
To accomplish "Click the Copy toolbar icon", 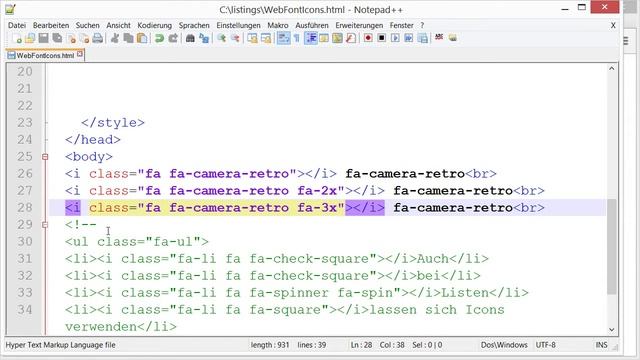I will [x=129, y=38].
